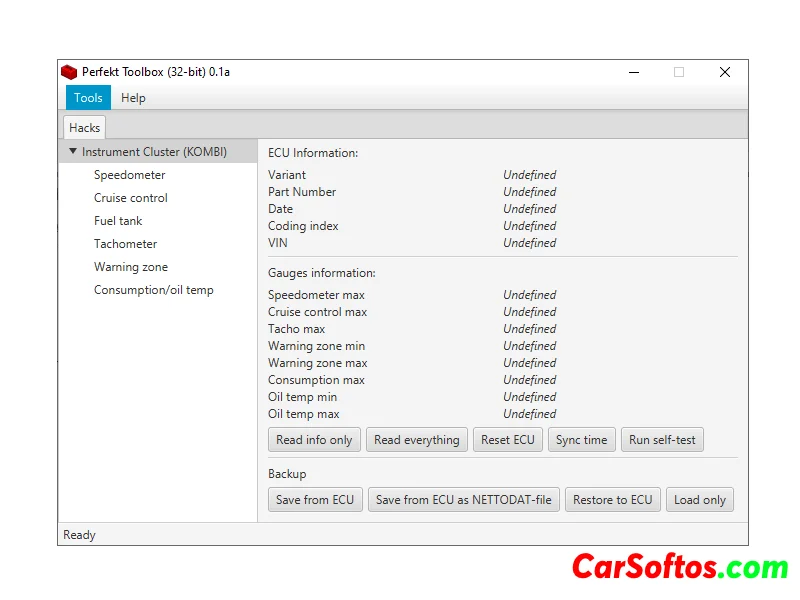Open the Tools menu

coord(88,98)
